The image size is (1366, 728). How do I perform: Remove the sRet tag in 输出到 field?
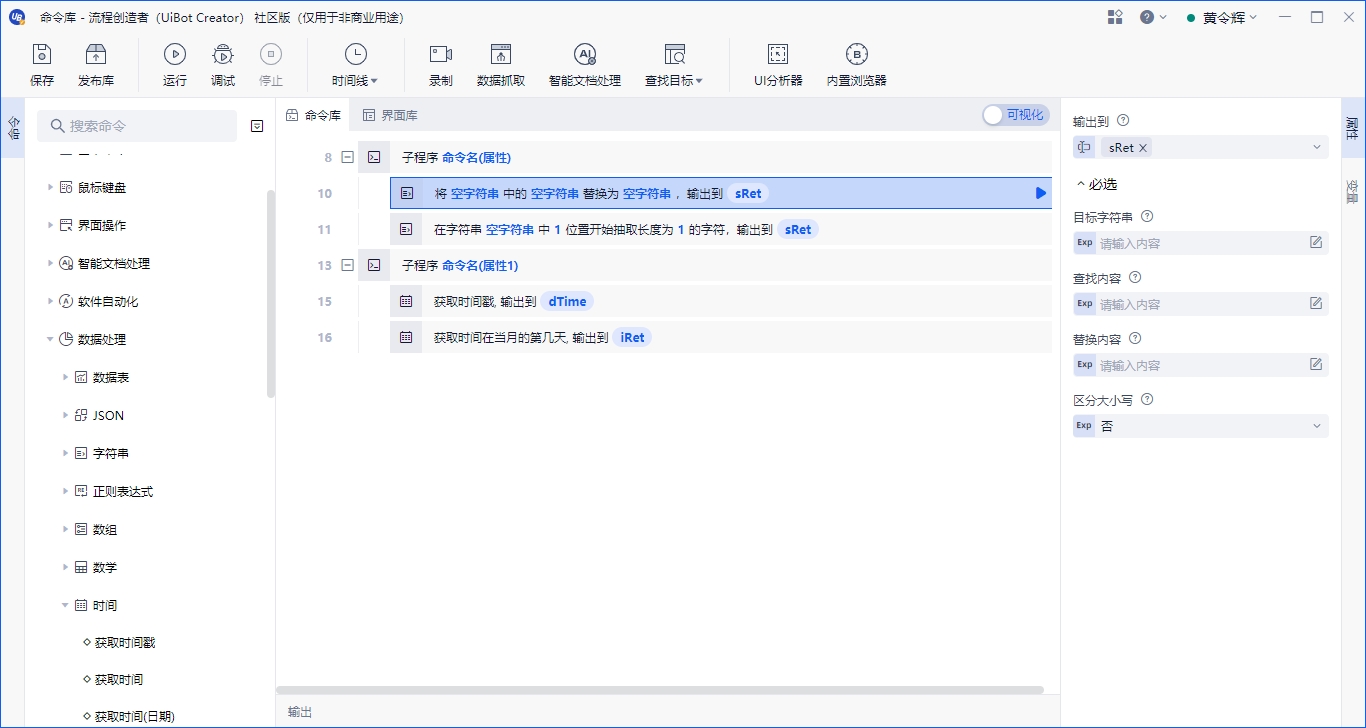[1144, 147]
